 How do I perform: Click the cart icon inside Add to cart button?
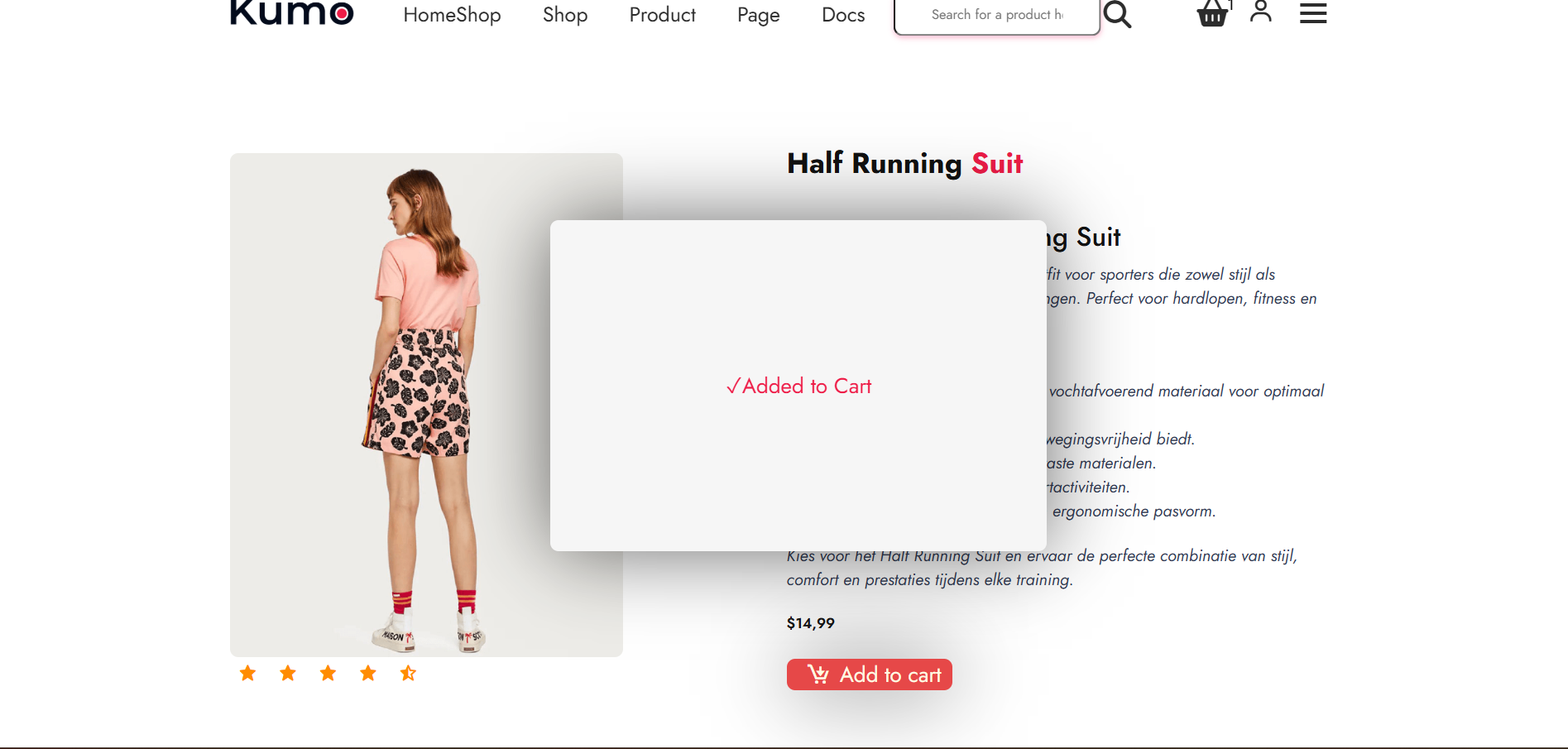tap(818, 675)
